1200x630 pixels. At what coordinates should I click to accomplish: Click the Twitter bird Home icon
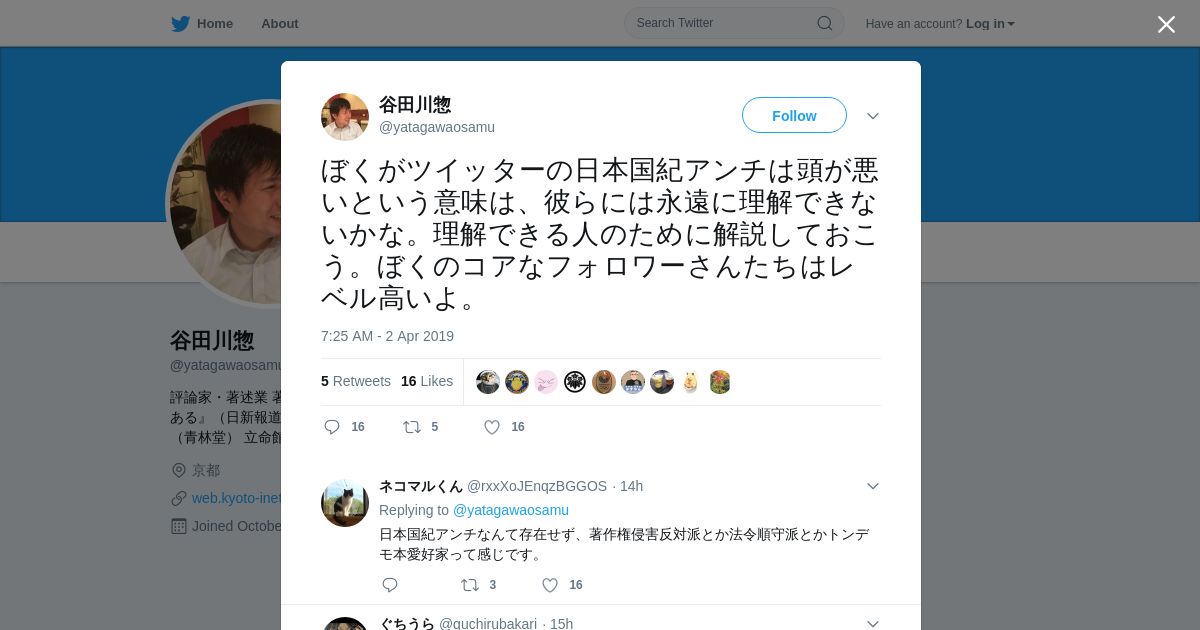(x=180, y=23)
